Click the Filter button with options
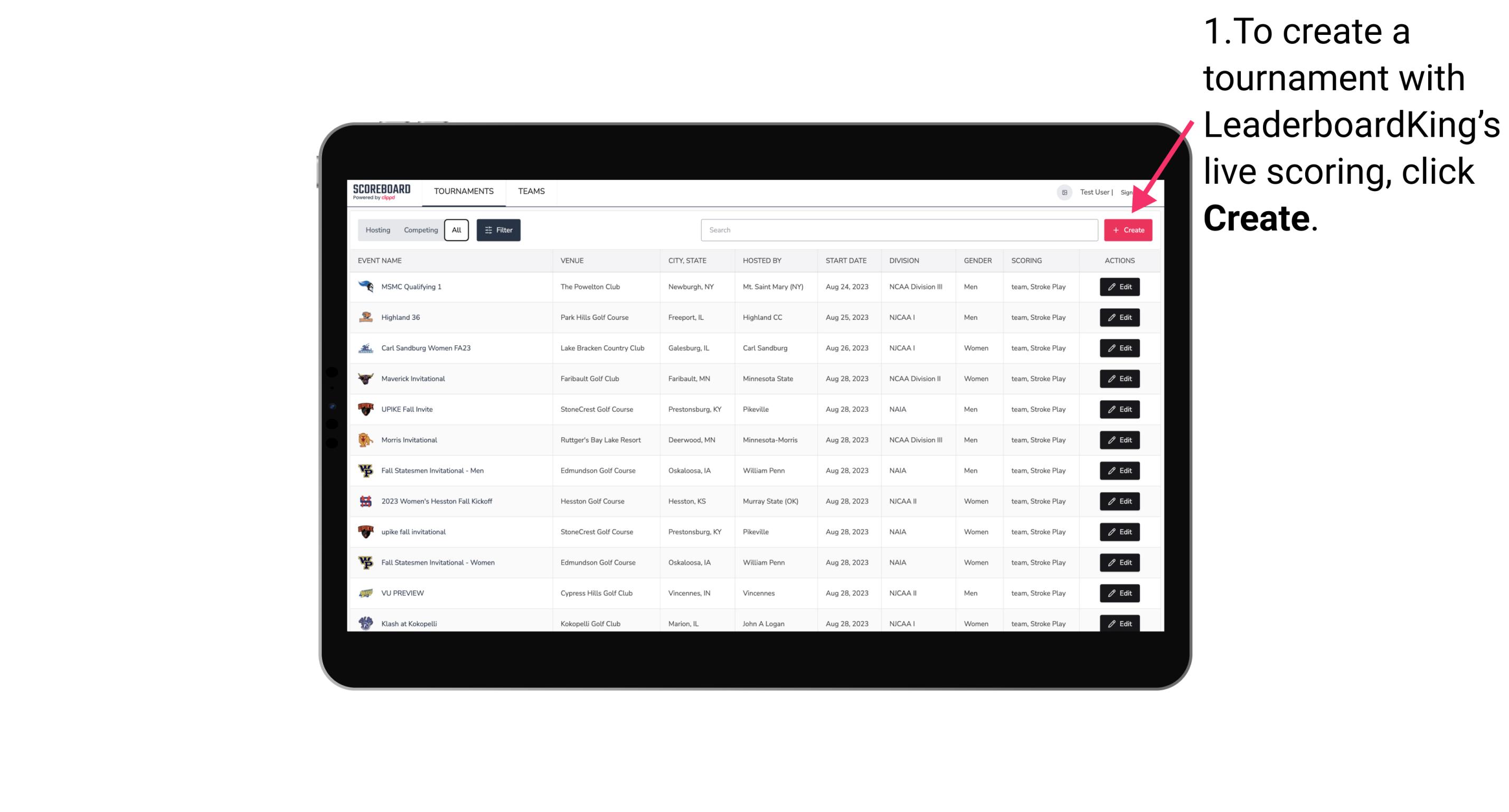Screen dimensions: 1509x812 (498, 229)
